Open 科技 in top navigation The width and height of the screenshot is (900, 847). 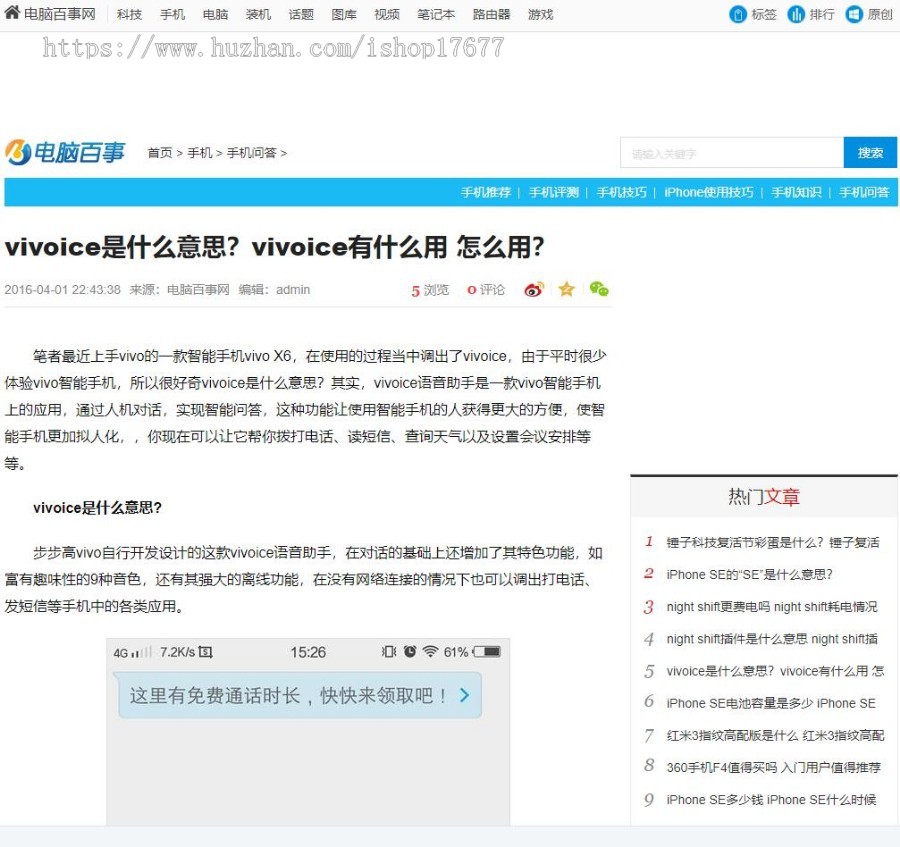(129, 14)
